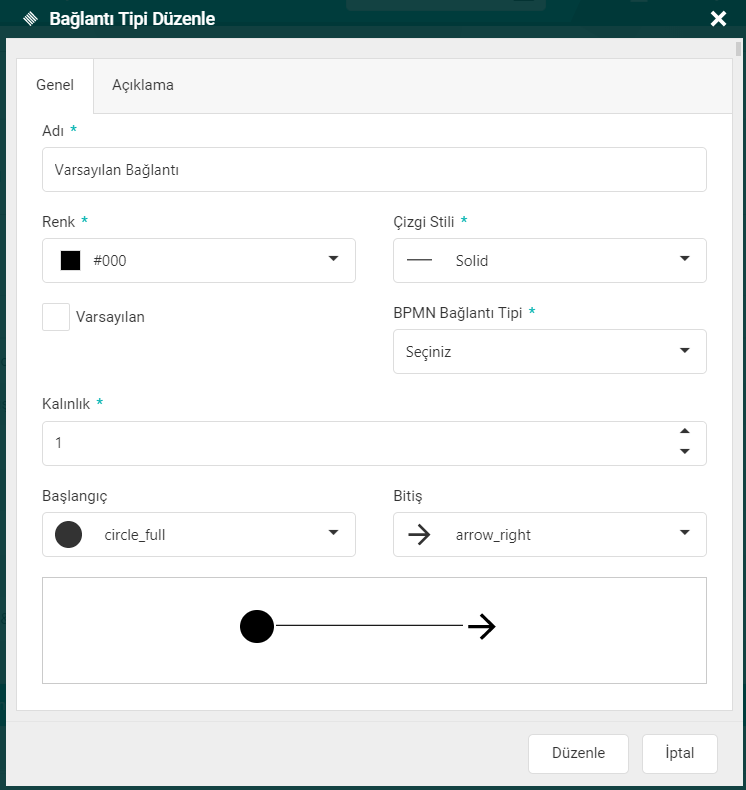This screenshot has width=746, height=790.
Task: Select the Genel tab
Action: (55, 85)
